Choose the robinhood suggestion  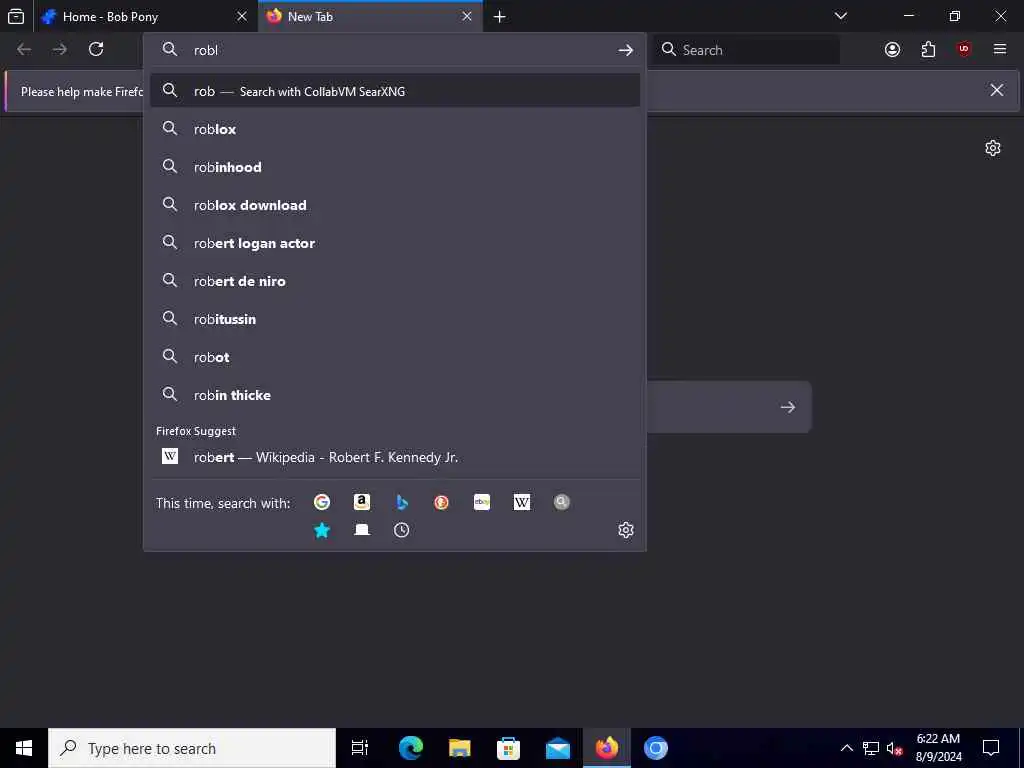[x=394, y=167]
